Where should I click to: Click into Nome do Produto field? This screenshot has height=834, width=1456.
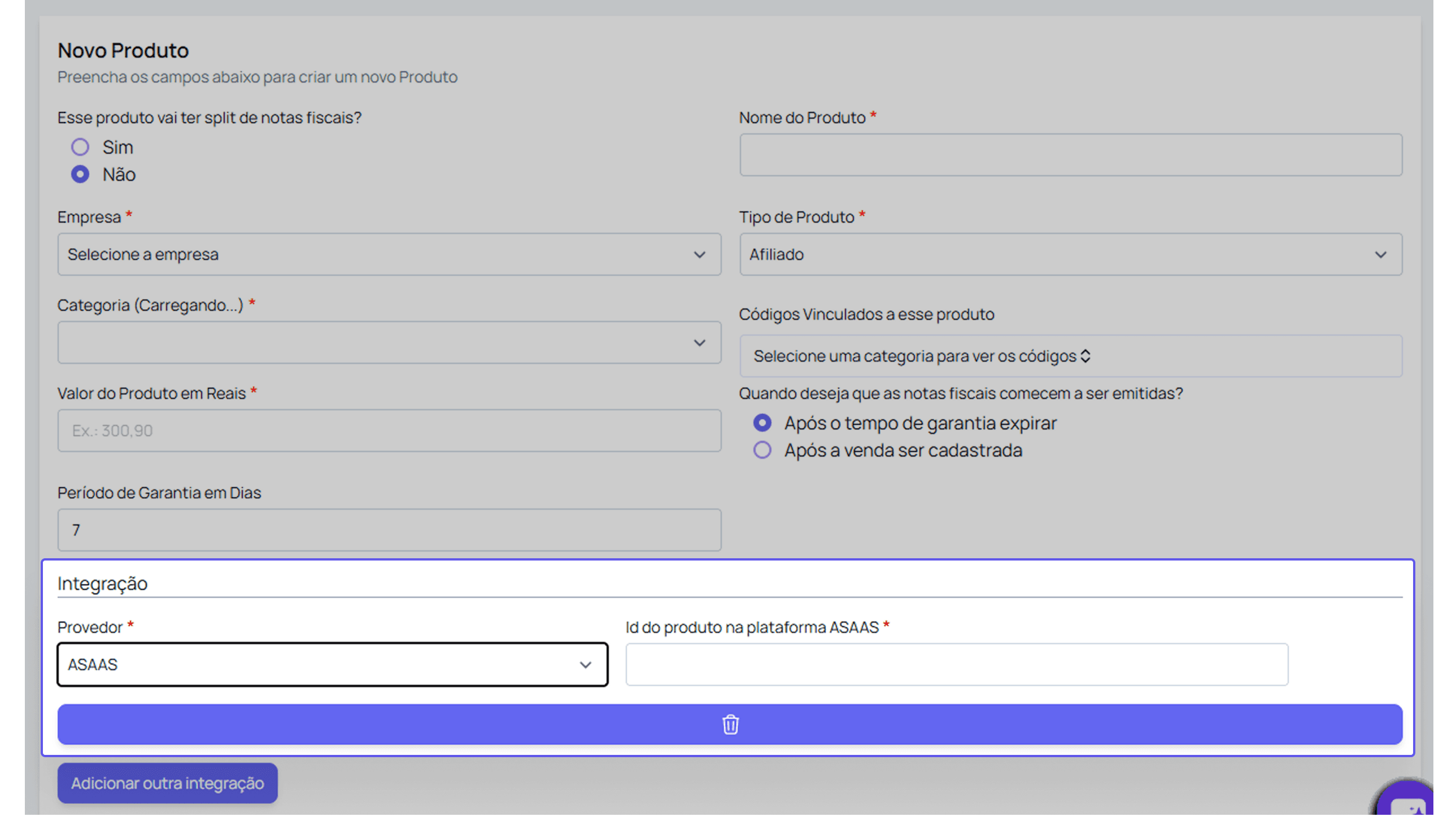[1070, 155]
